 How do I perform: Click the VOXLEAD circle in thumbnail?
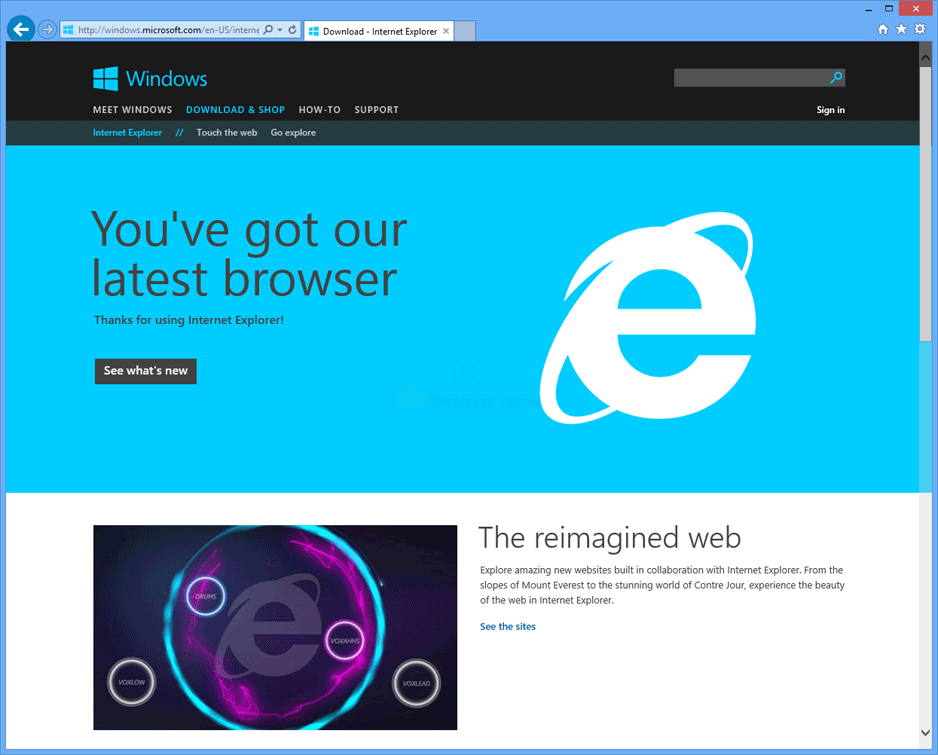pos(416,683)
